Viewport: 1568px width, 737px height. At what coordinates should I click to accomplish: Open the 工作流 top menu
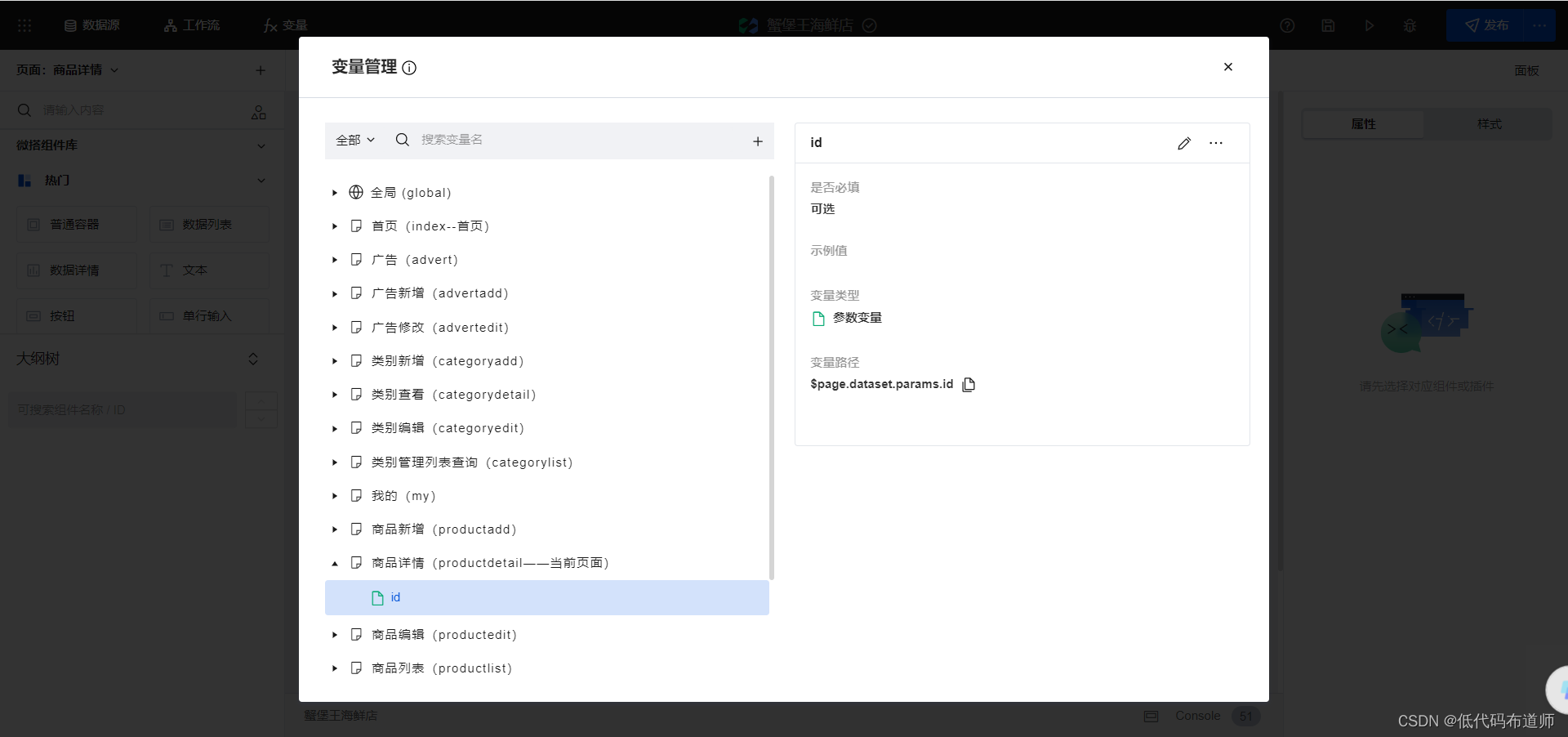(x=192, y=25)
